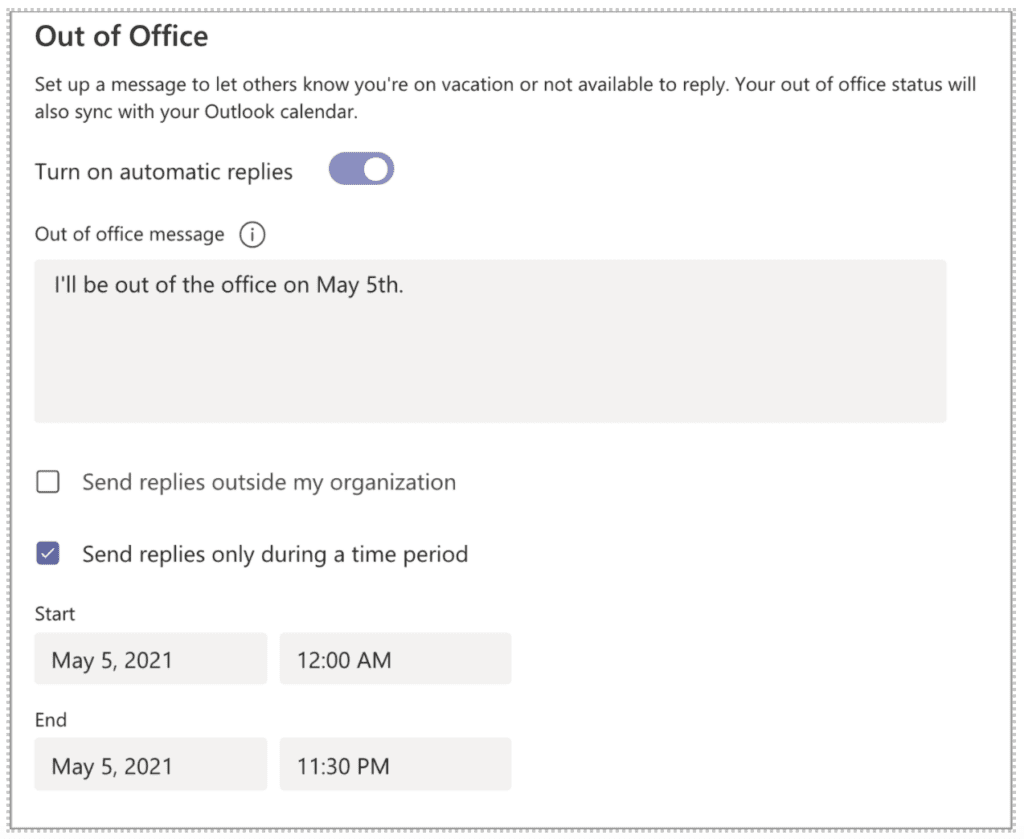
Task: Open the Start time selector showing 12:00 AM
Action: 395,658
